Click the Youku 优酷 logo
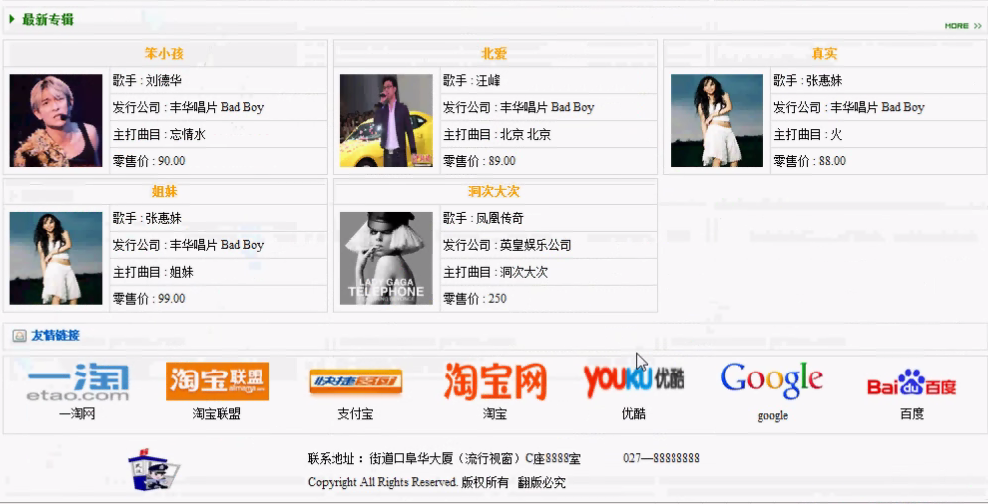 [x=634, y=380]
